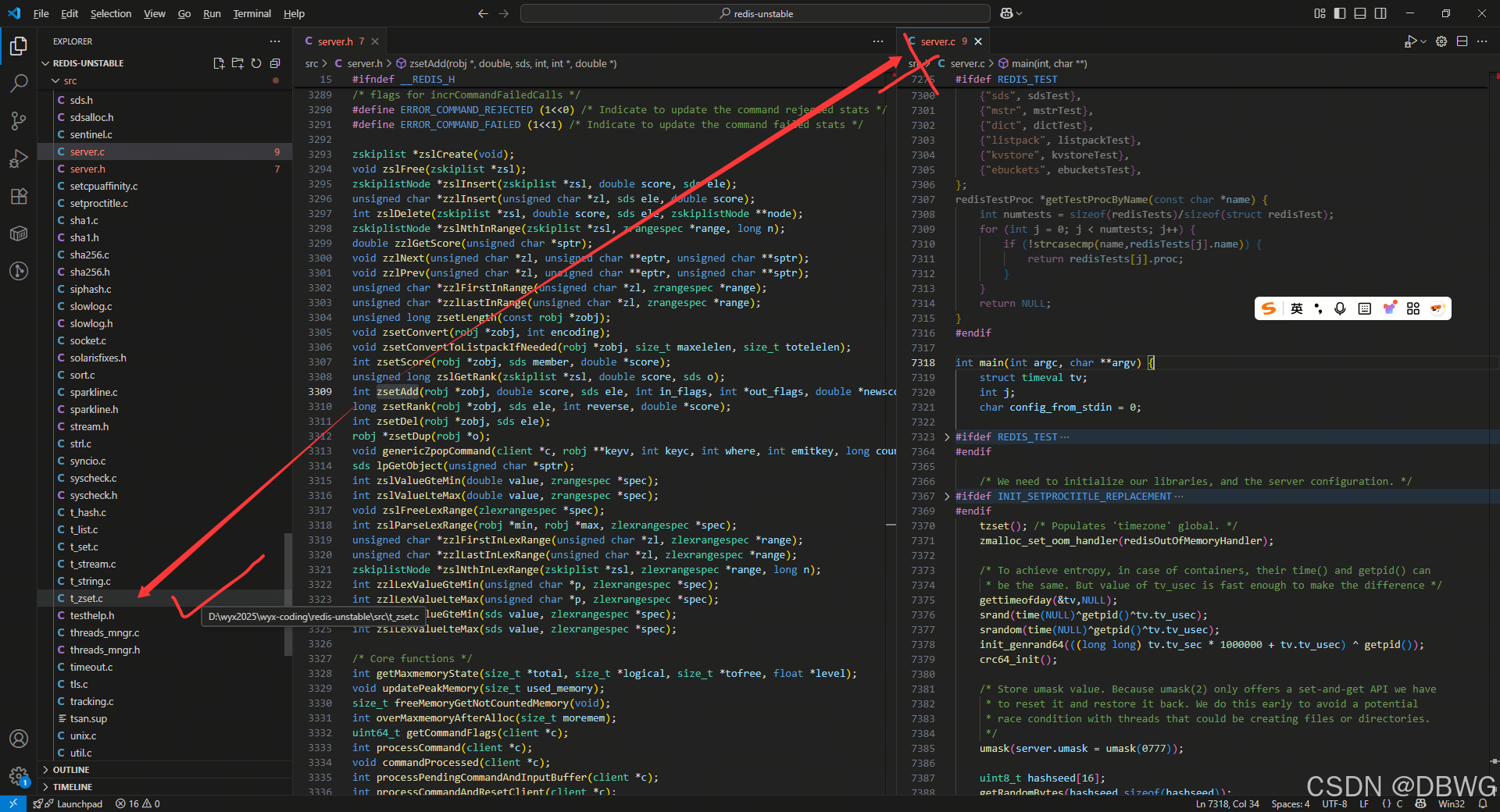The image size is (1500, 812).
Task: Click main(int, char **) breadcrumb in server.c
Action: click(1043, 63)
